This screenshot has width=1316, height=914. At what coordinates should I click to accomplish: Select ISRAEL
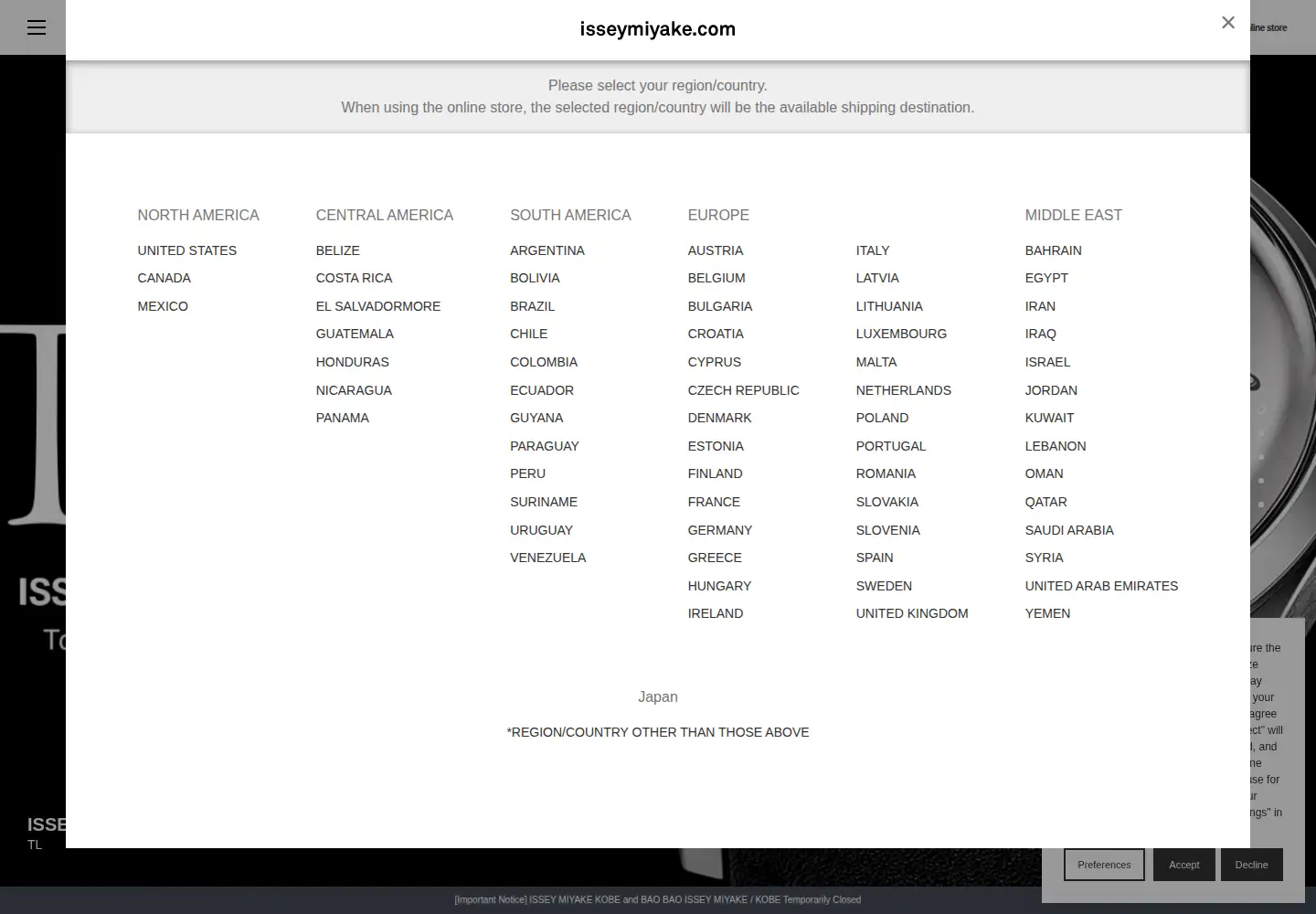(x=1048, y=362)
